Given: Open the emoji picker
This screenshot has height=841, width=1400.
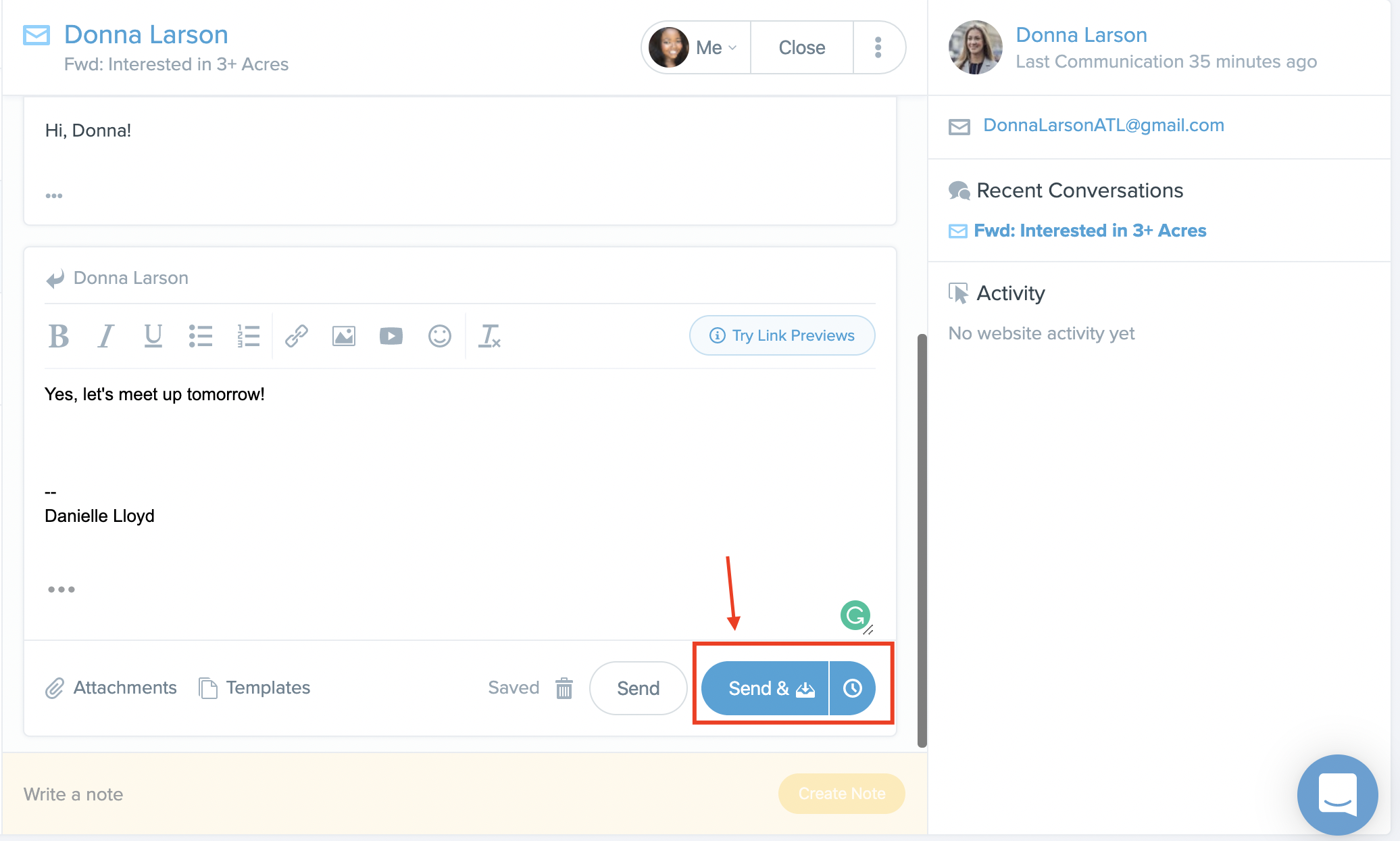Looking at the screenshot, I should [439, 335].
